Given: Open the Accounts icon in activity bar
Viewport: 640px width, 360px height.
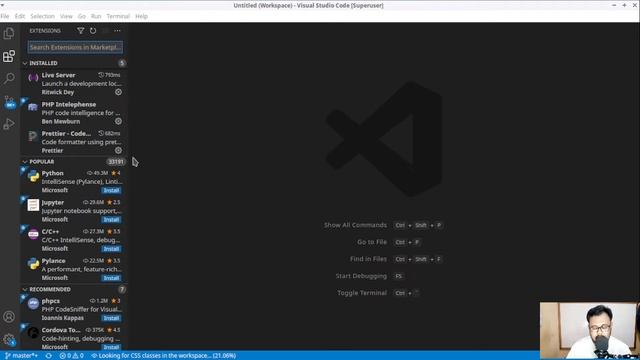Looking at the screenshot, I should tap(9, 317).
